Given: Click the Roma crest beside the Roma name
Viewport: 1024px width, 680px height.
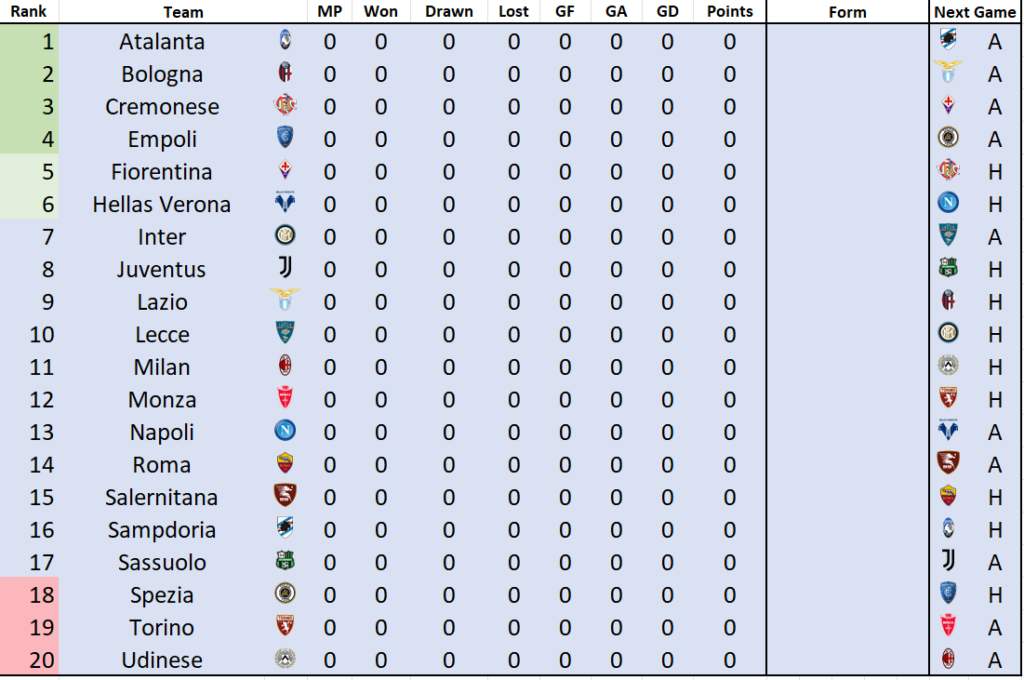Looking at the screenshot, I should click(286, 464).
